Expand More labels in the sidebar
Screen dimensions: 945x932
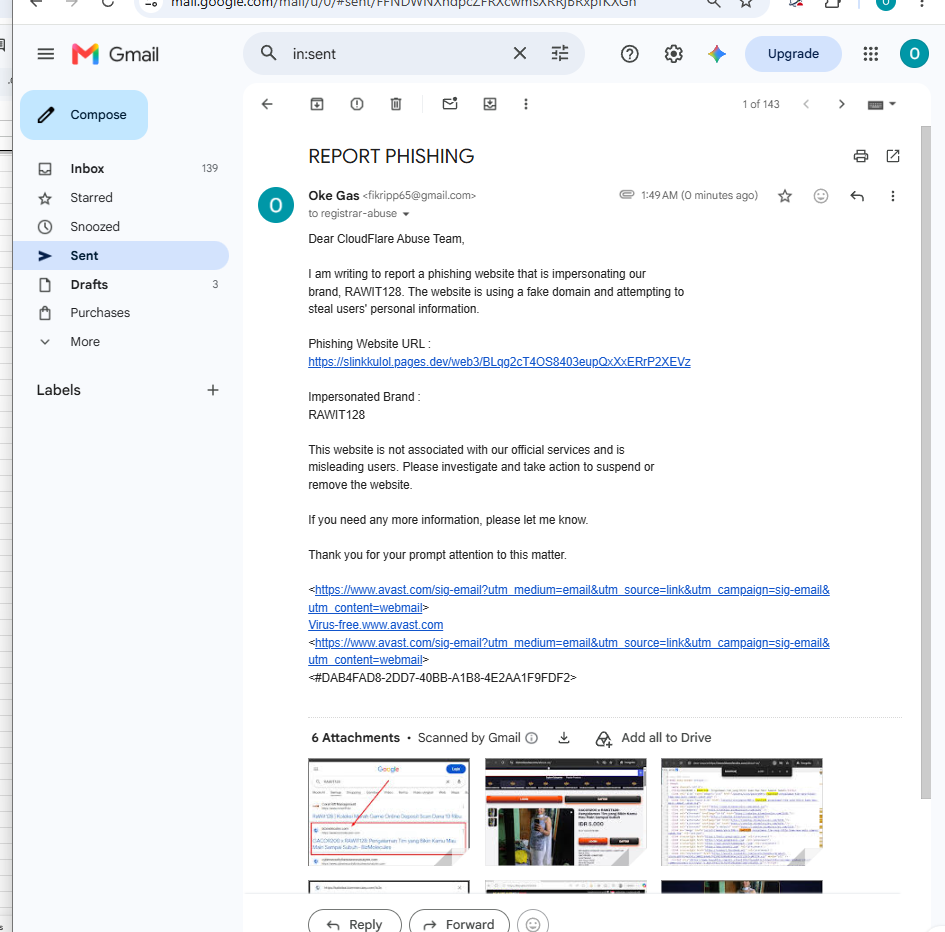[84, 342]
